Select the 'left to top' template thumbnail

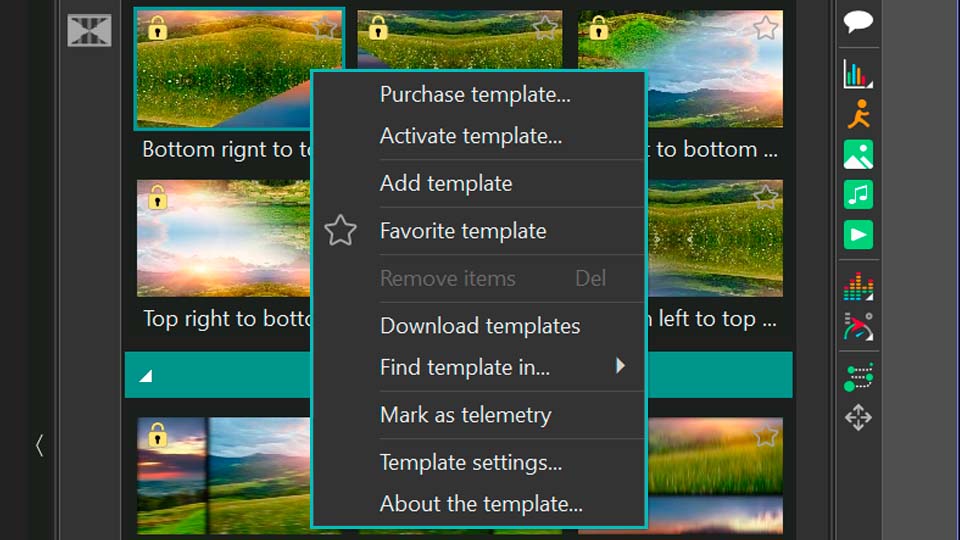click(x=715, y=238)
